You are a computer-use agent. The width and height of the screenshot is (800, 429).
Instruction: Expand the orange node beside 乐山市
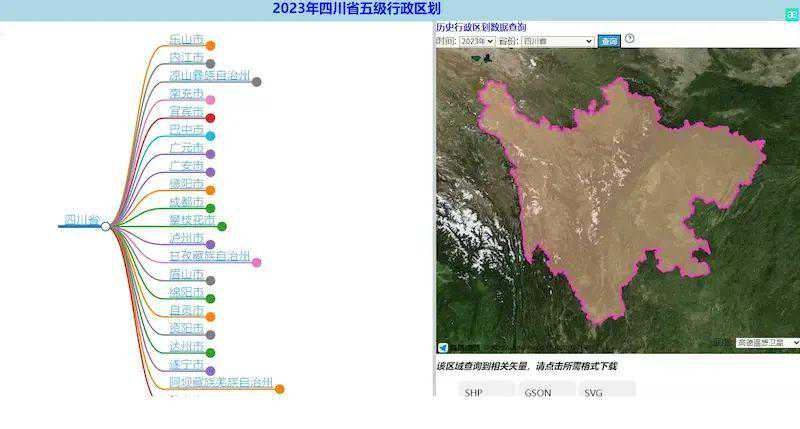(210, 45)
